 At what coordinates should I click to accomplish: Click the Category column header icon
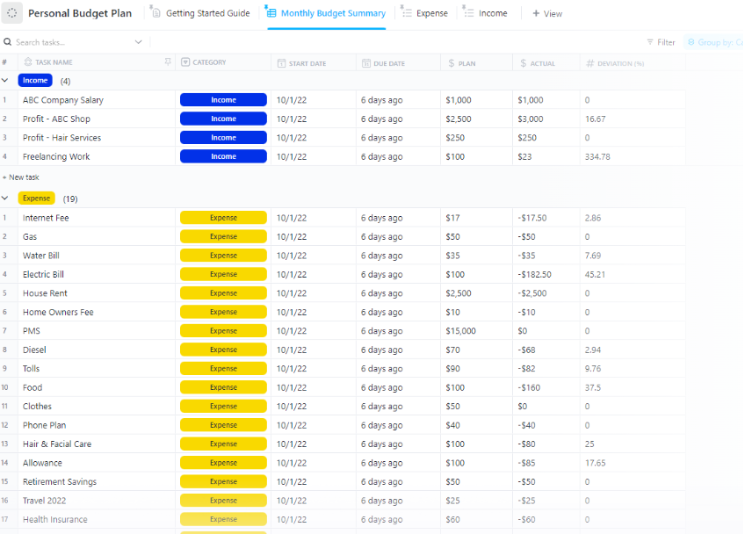pos(185,63)
